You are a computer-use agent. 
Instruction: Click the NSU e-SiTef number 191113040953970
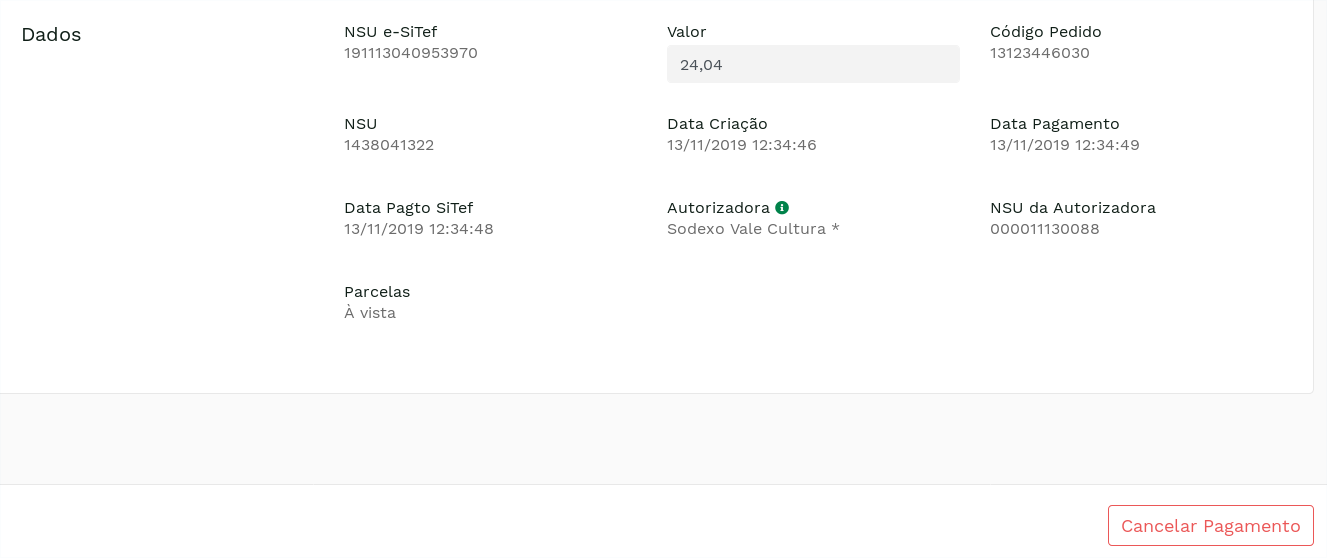click(x=411, y=53)
